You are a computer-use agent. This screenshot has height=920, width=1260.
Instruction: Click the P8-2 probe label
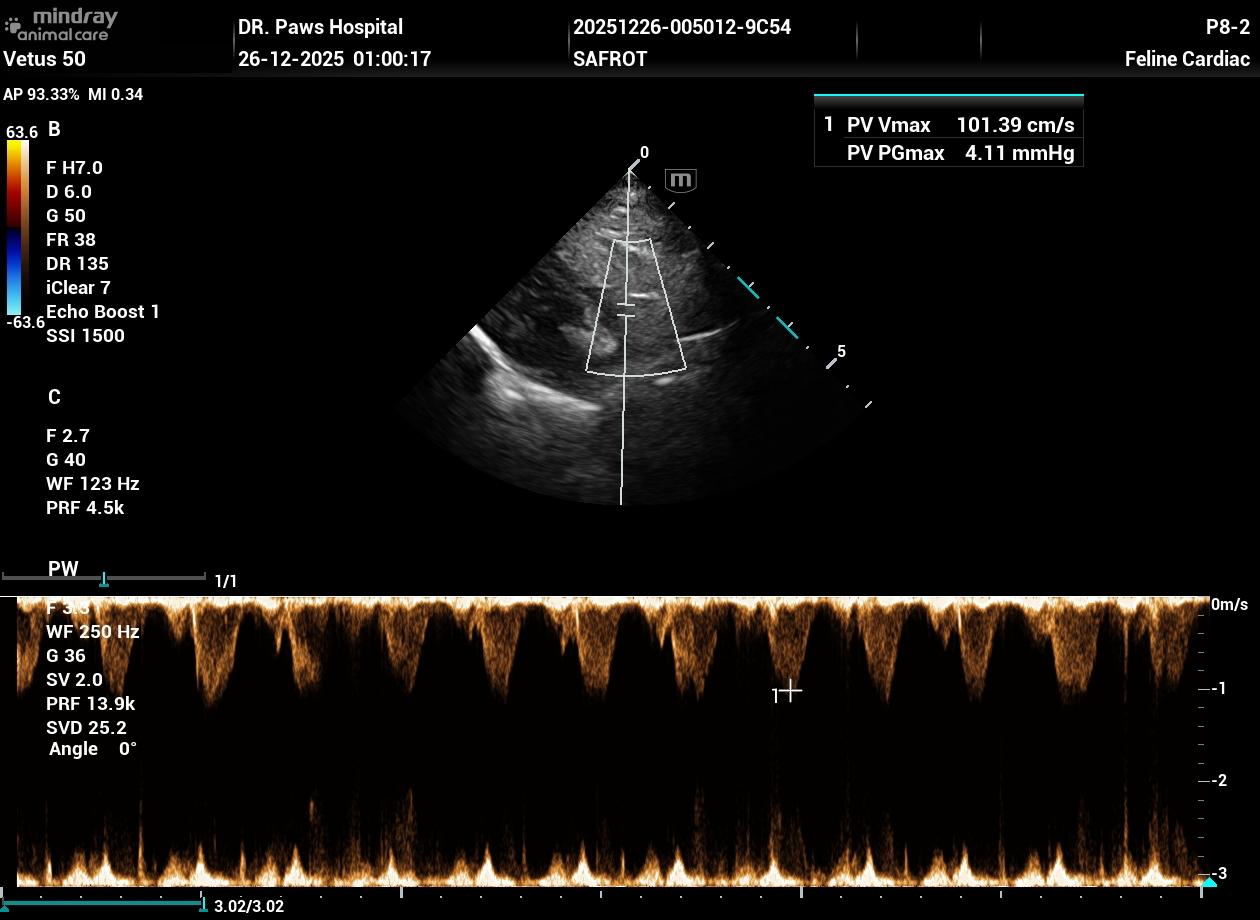pyautogui.click(x=1227, y=27)
